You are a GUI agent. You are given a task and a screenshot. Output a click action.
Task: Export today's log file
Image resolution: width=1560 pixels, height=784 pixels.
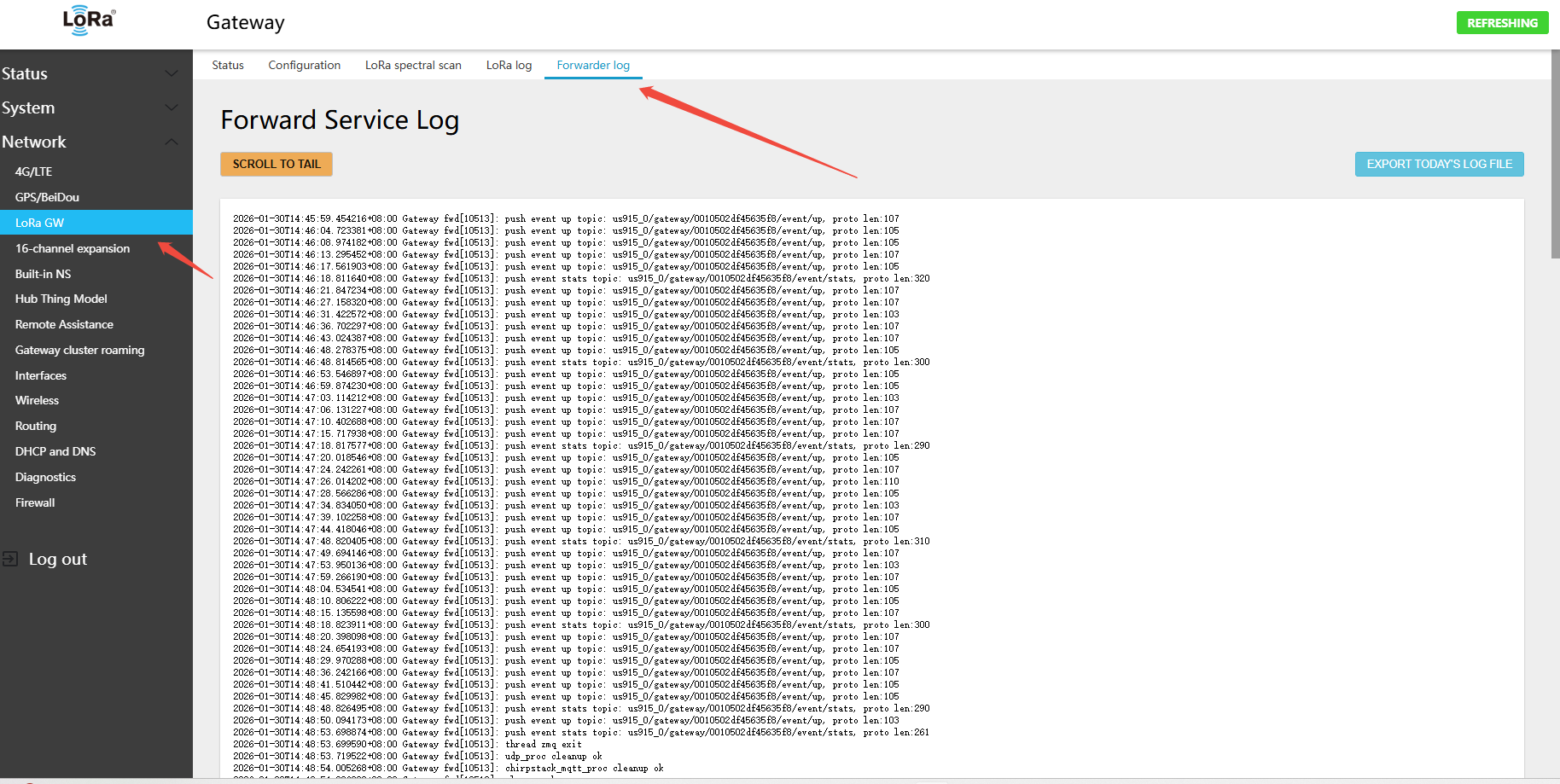1439,164
